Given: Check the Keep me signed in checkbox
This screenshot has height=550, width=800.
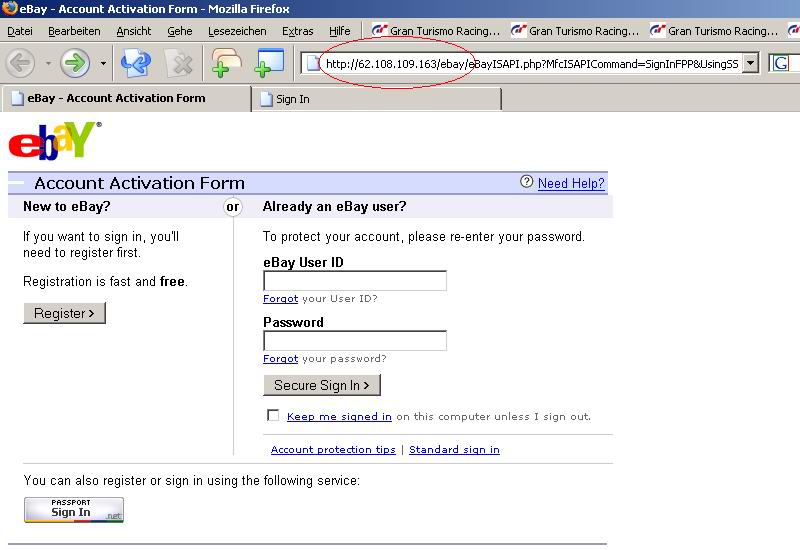Looking at the screenshot, I should point(273,415).
